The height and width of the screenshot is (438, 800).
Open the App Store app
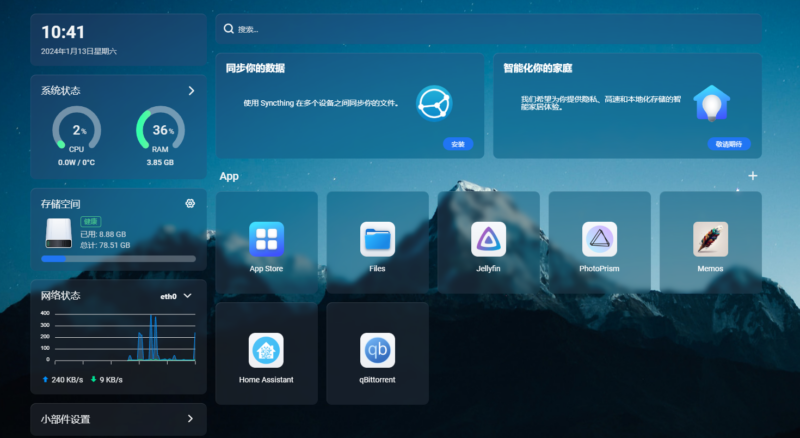(x=266, y=239)
